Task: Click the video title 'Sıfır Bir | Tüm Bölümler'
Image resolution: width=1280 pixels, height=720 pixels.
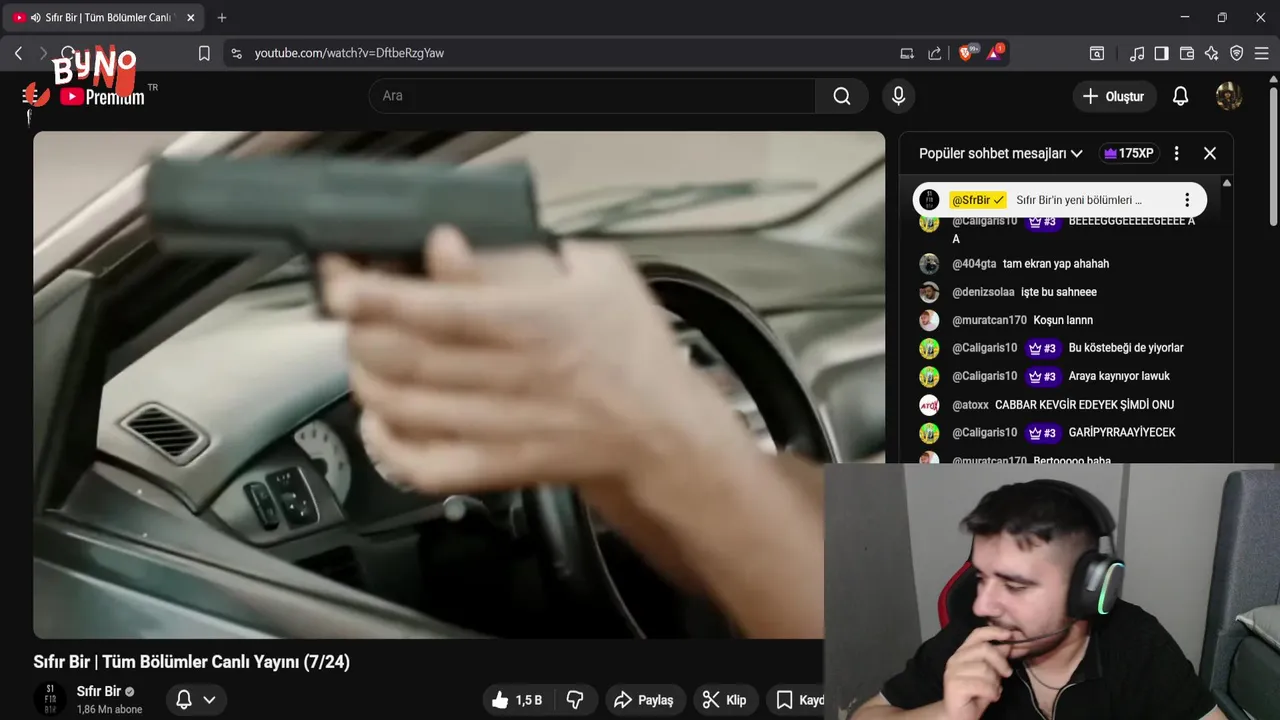Action: (192, 662)
